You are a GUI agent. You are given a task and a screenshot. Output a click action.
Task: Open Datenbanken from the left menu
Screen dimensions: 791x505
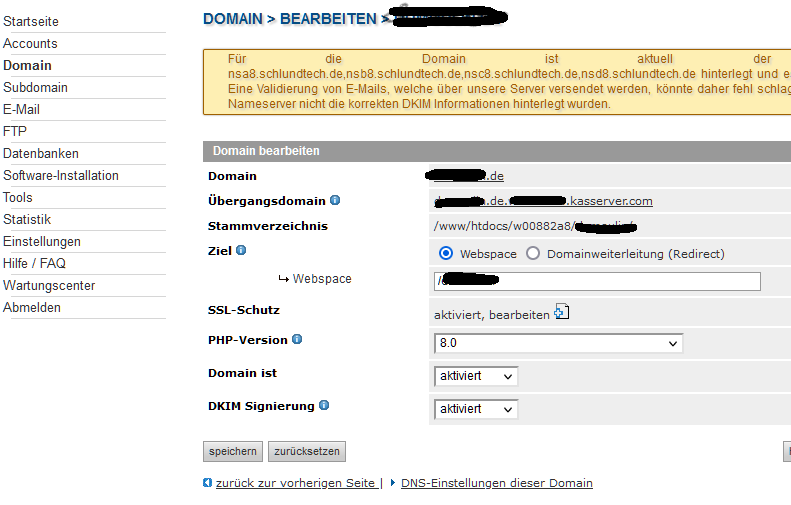tap(40, 153)
